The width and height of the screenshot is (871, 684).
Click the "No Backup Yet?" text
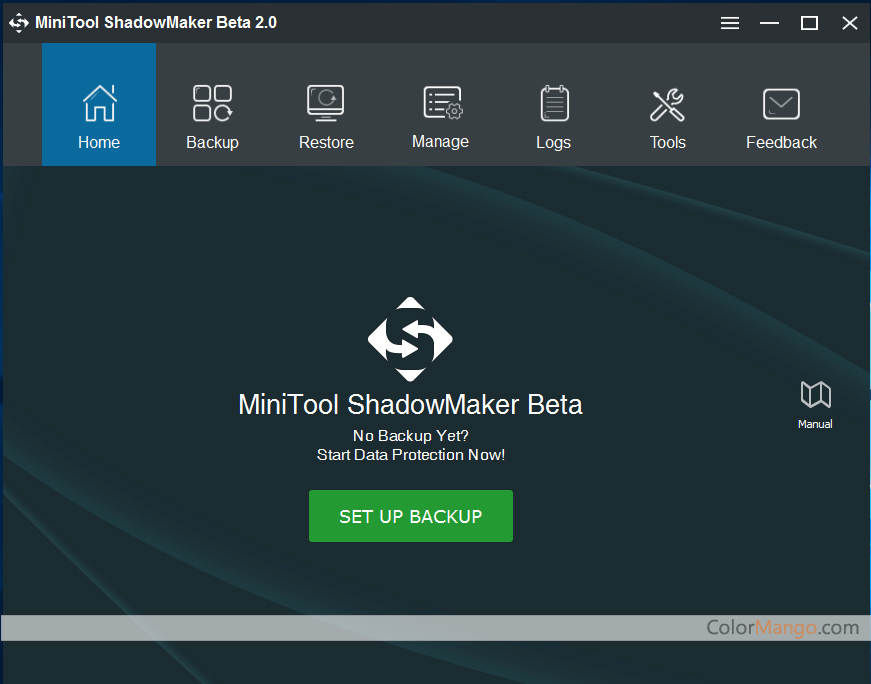coord(410,436)
